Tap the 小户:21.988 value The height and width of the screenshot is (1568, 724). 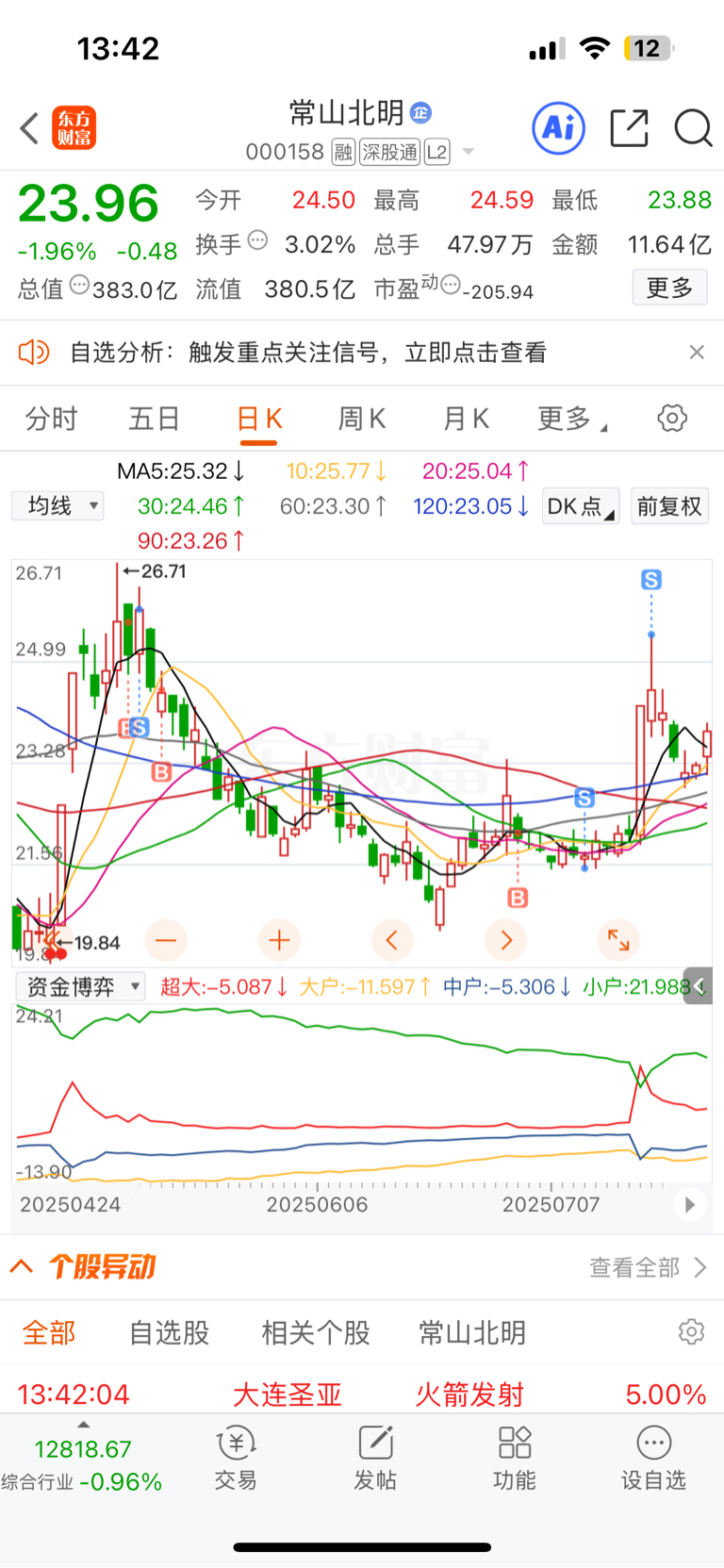click(x=638, y=987)
